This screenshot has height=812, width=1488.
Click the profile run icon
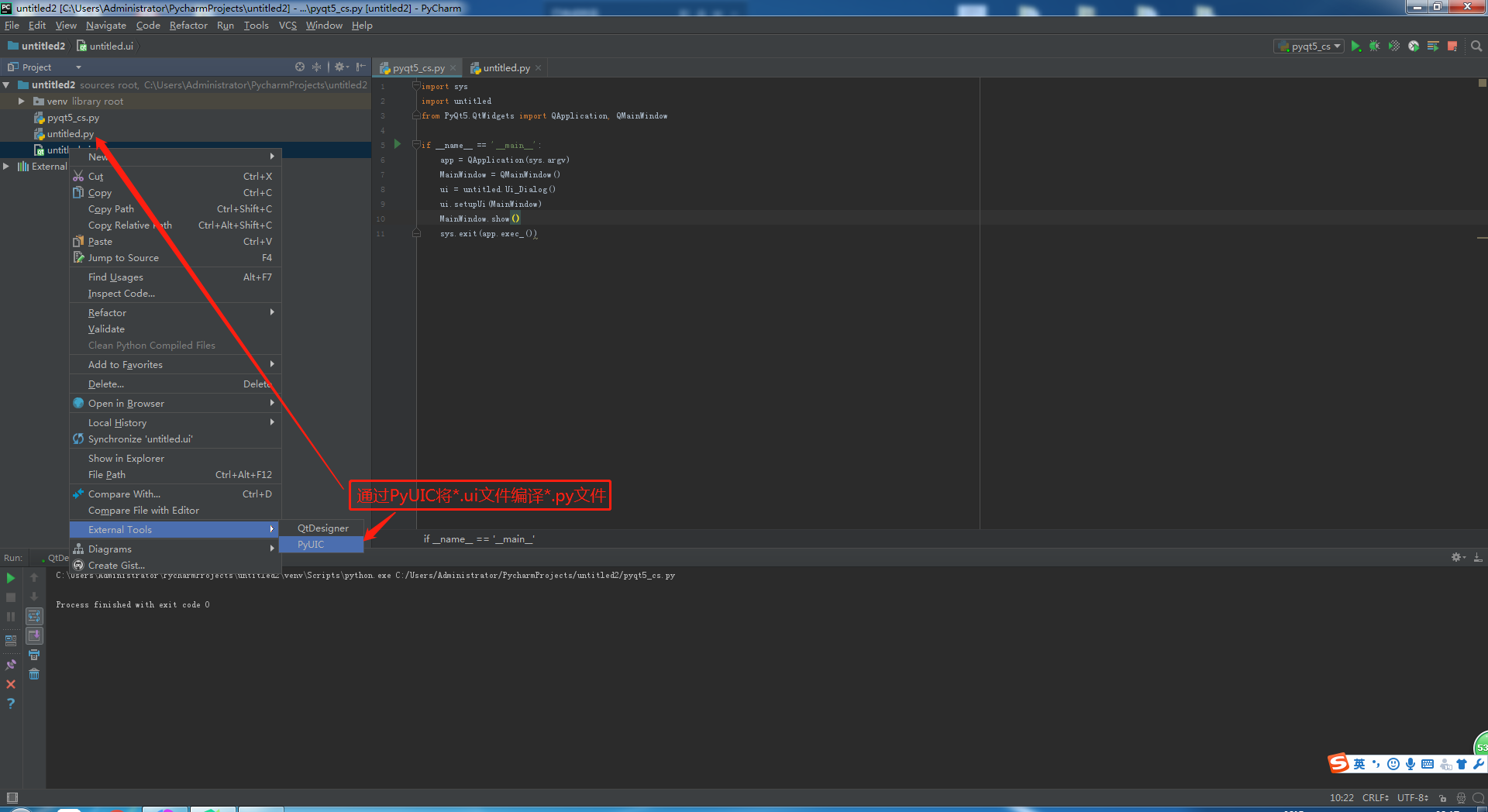point(1414,46)
